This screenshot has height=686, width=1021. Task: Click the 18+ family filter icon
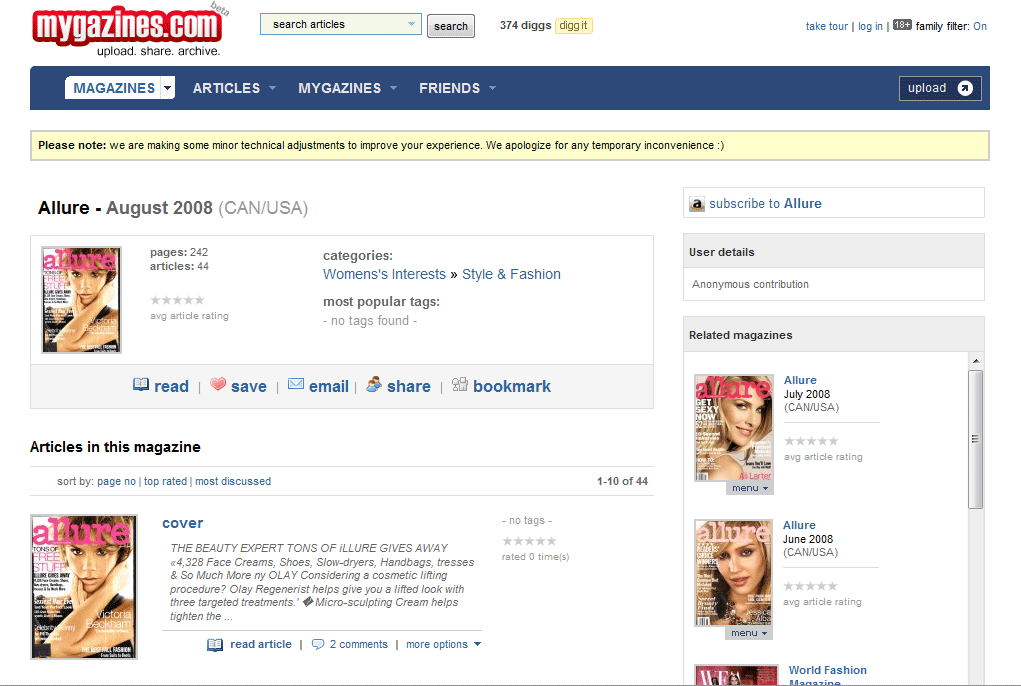coord(902,25)
